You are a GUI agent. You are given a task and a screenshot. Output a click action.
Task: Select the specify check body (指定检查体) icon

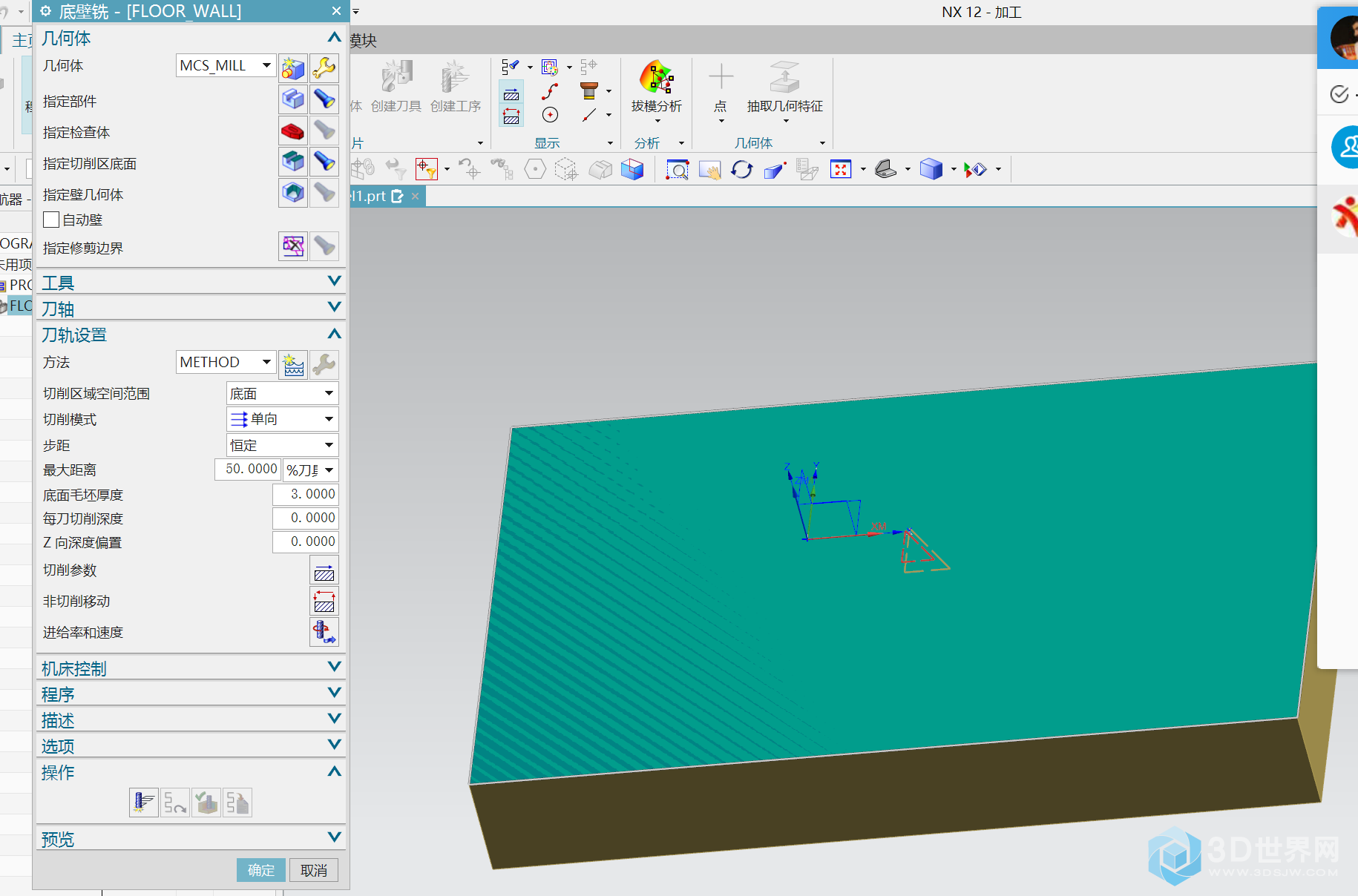click(293, 131)
